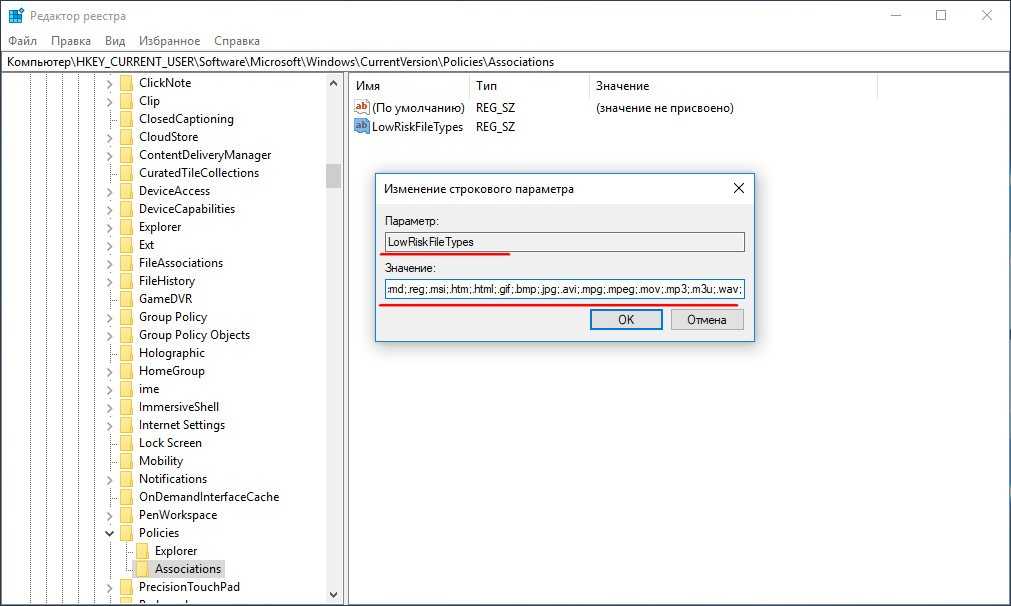Click the Associations folder icon
Viewport: 1011px width, 606px height.
point(142,569)
